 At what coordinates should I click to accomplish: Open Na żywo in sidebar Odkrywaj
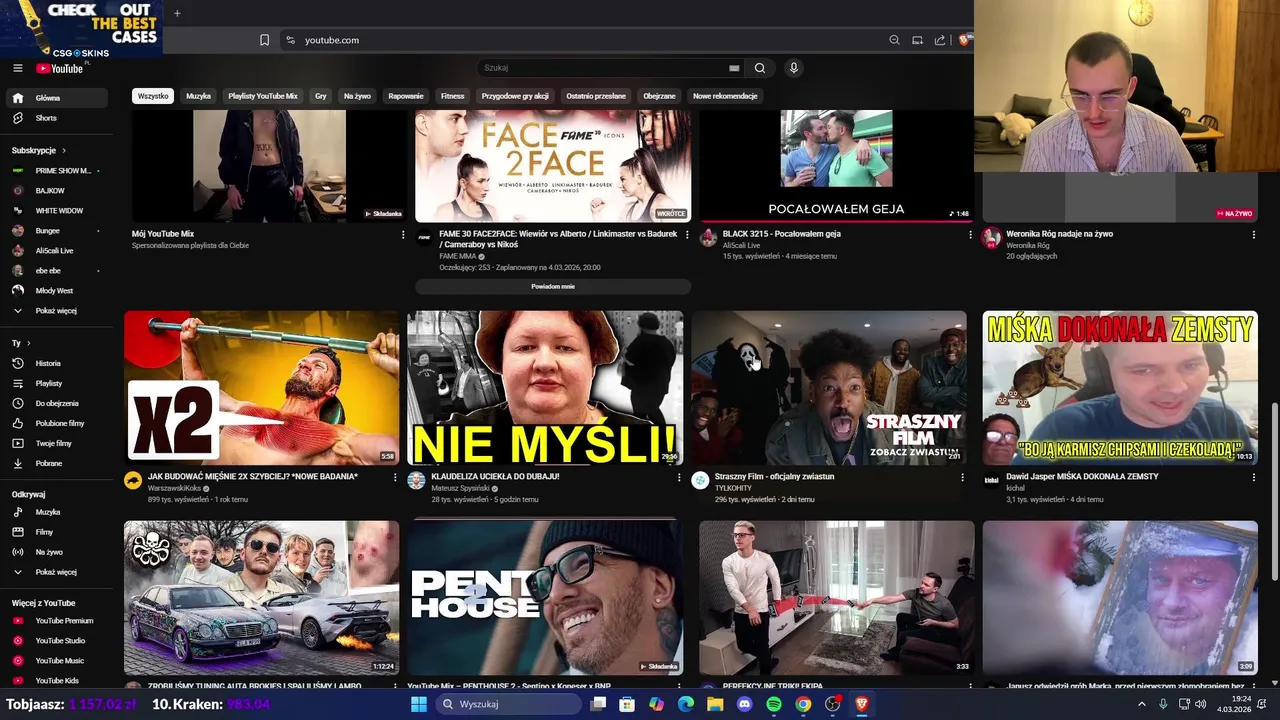[56, 552]
